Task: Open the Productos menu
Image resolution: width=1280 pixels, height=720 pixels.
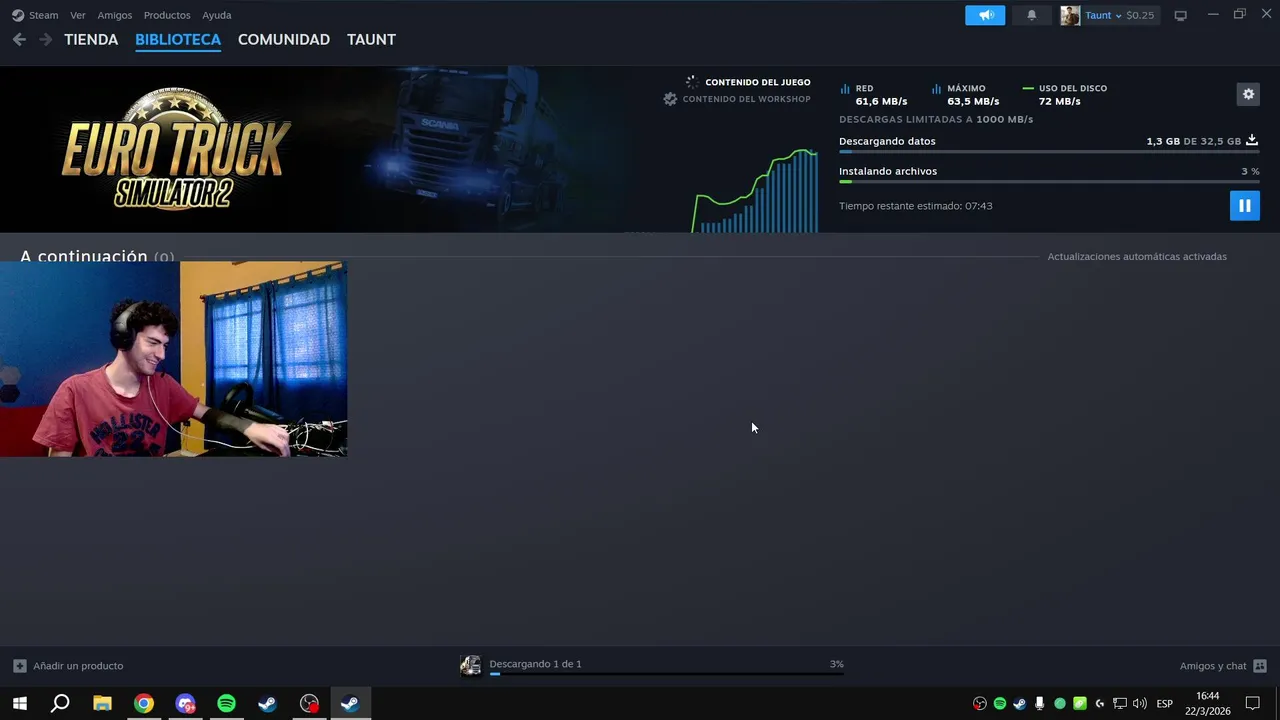Action: pyautogui.click(x=167, y=15)
